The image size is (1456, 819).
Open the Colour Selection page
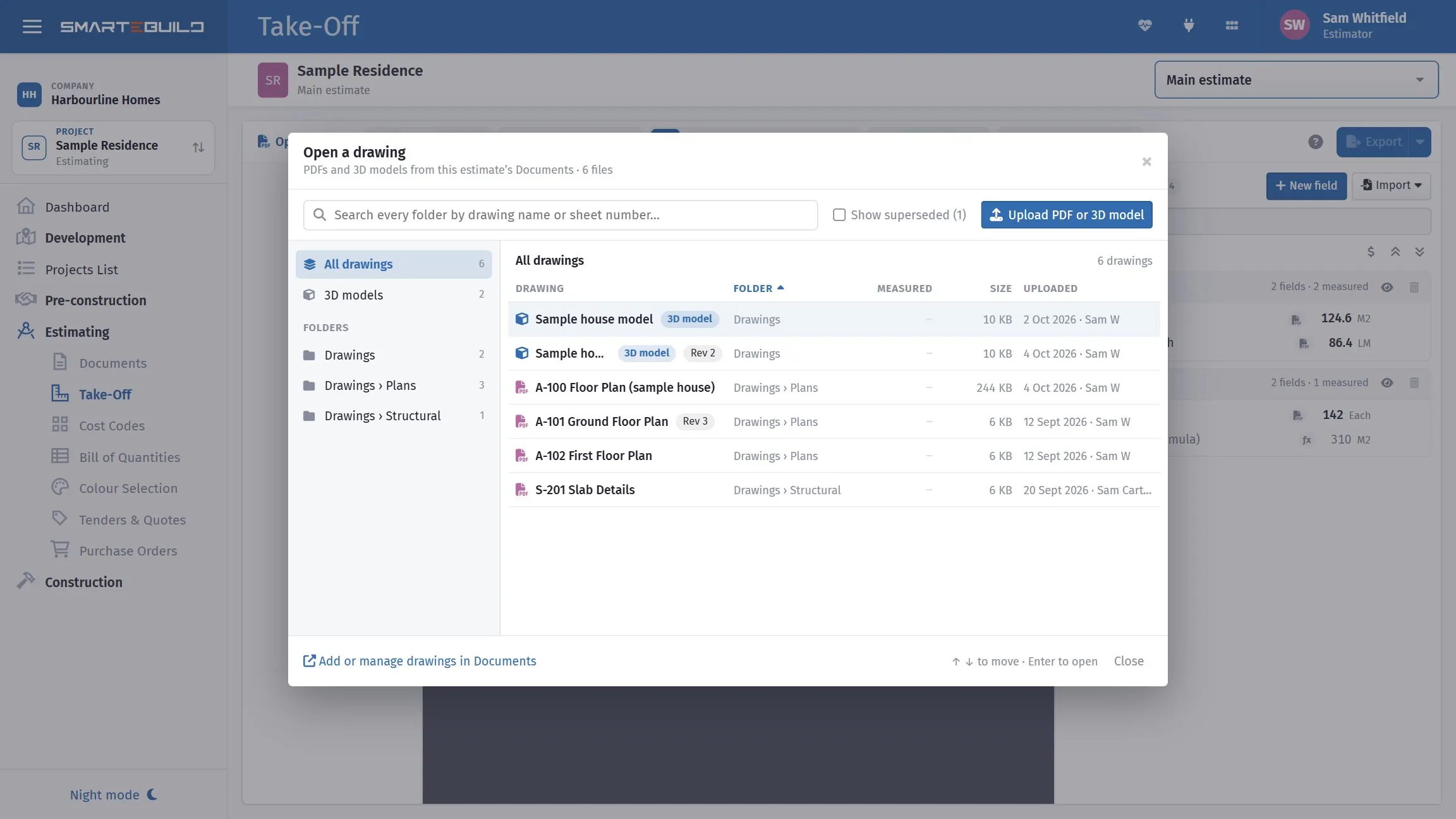(x=128, y=488)
